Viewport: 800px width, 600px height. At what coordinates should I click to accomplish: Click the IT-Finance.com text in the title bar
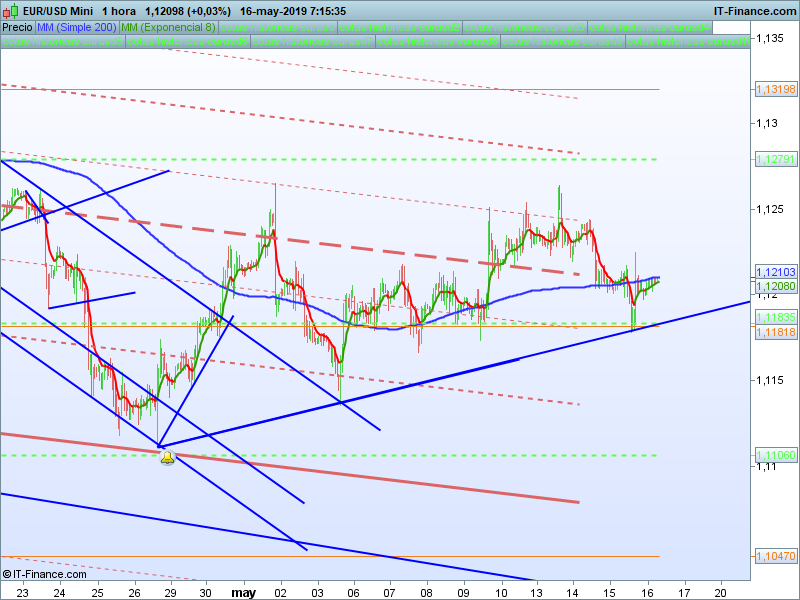click(755, 11)
